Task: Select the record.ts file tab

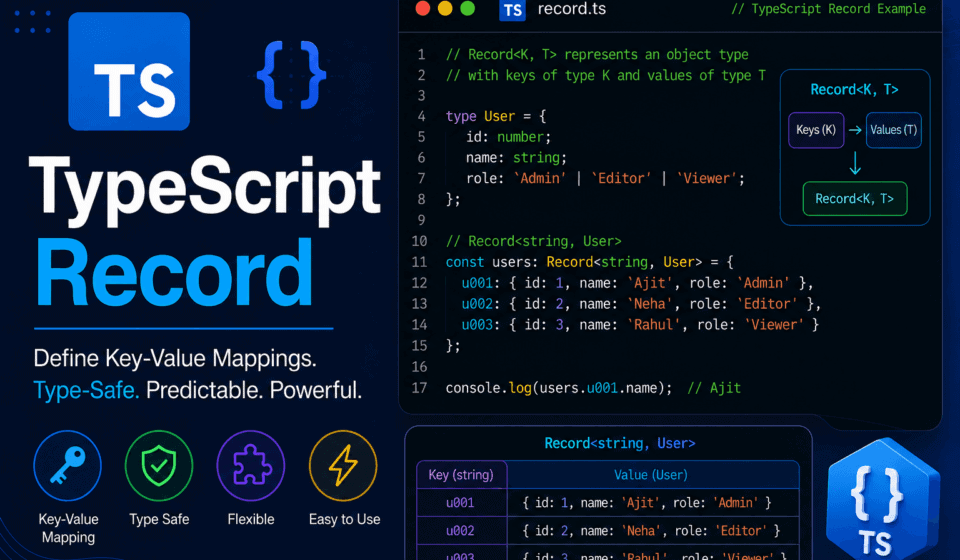Action: (x=571, y=9)
